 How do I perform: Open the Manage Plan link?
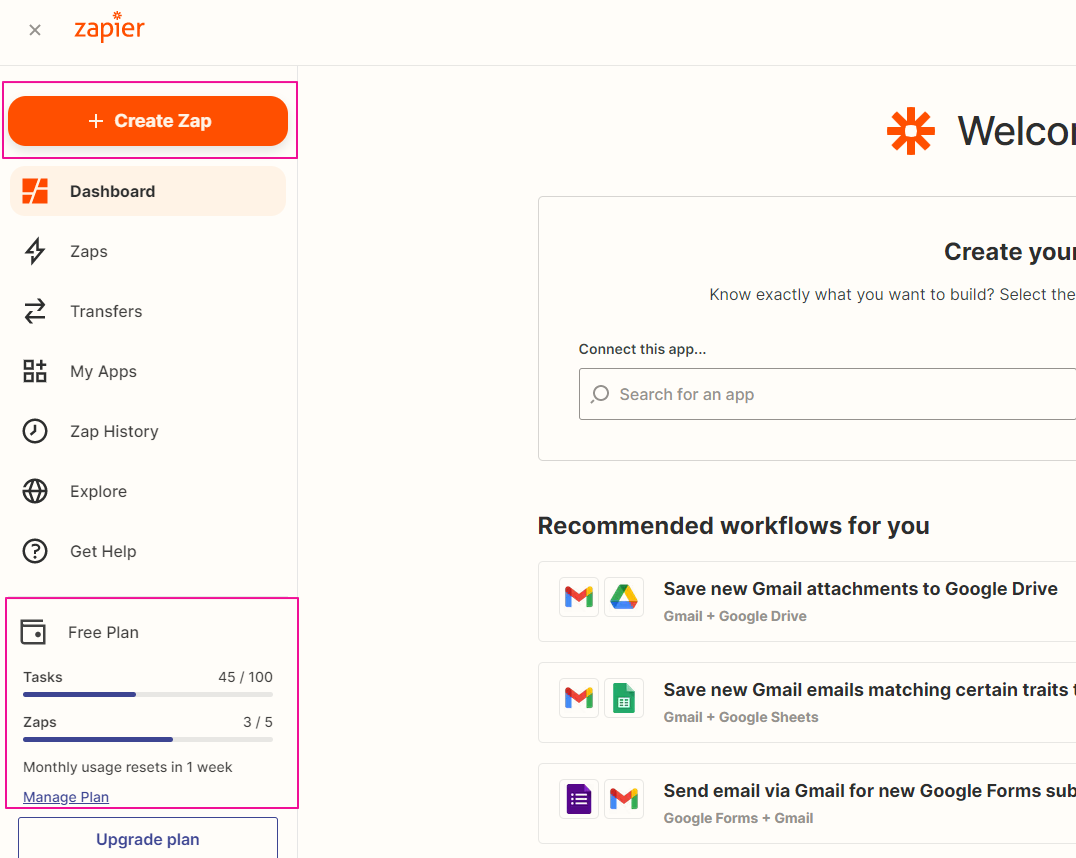(66, 797)
